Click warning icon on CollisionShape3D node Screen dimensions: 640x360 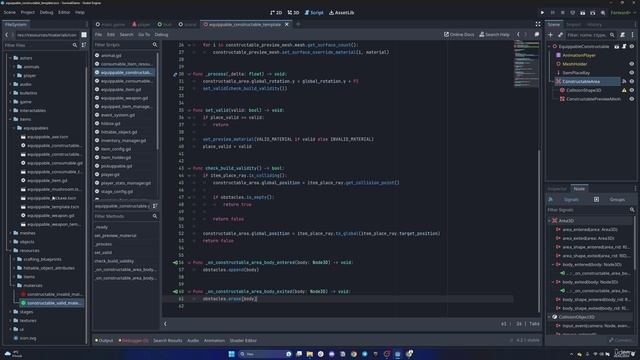pyautogui.click(x=624, y=90)
